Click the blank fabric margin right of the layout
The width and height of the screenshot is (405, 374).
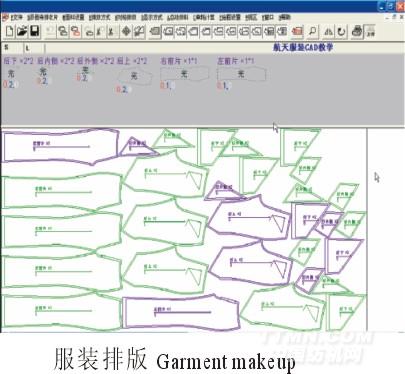click(x=386, y=230)
